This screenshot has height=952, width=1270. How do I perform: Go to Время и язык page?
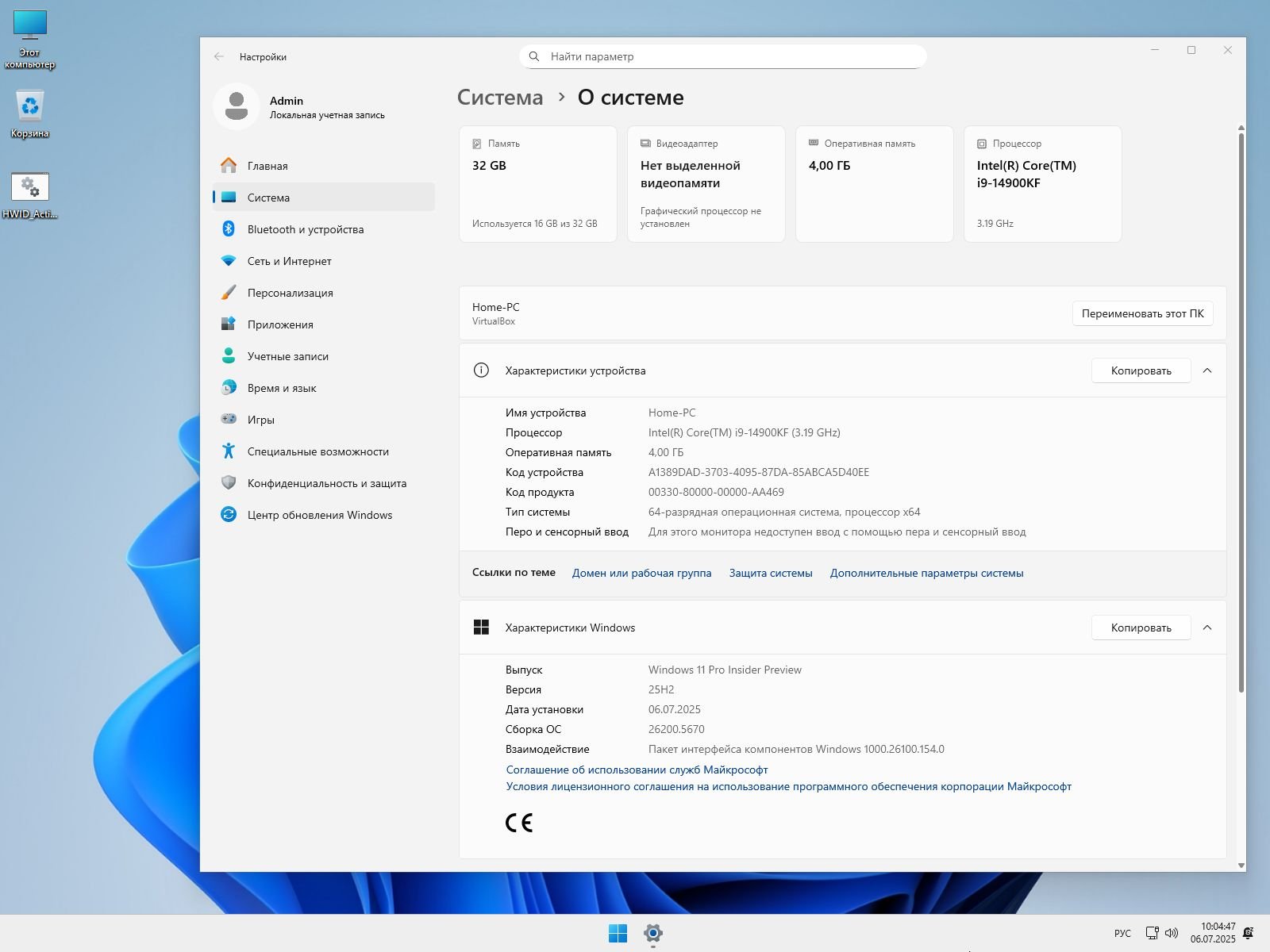coord(324,387)
